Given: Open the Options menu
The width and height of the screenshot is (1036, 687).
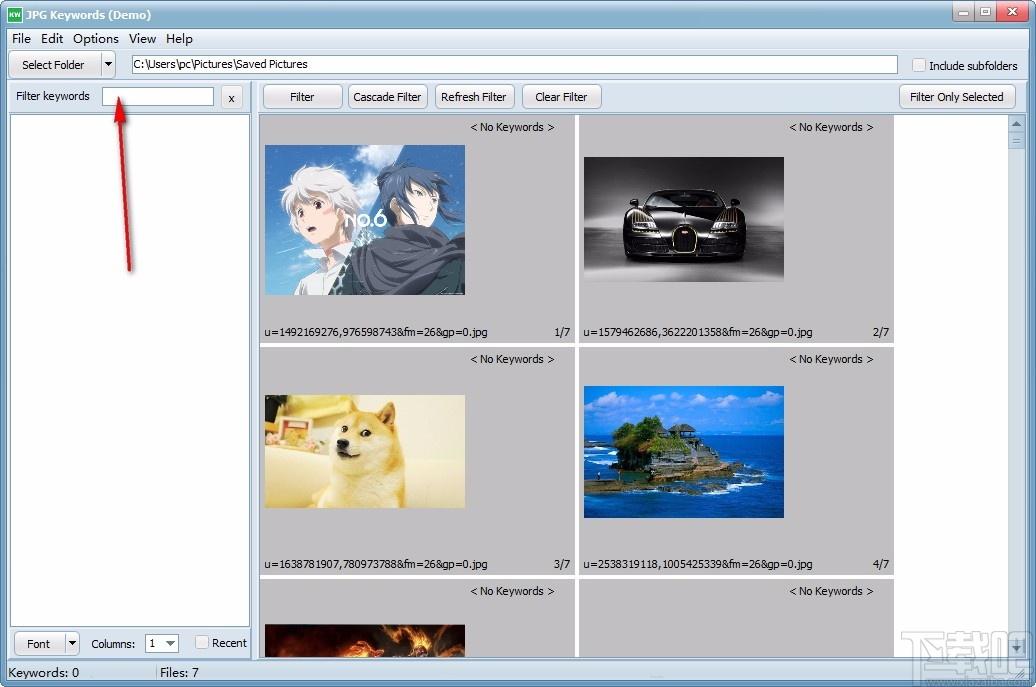Looking at the screenshot, I should (x=96, y=39).
